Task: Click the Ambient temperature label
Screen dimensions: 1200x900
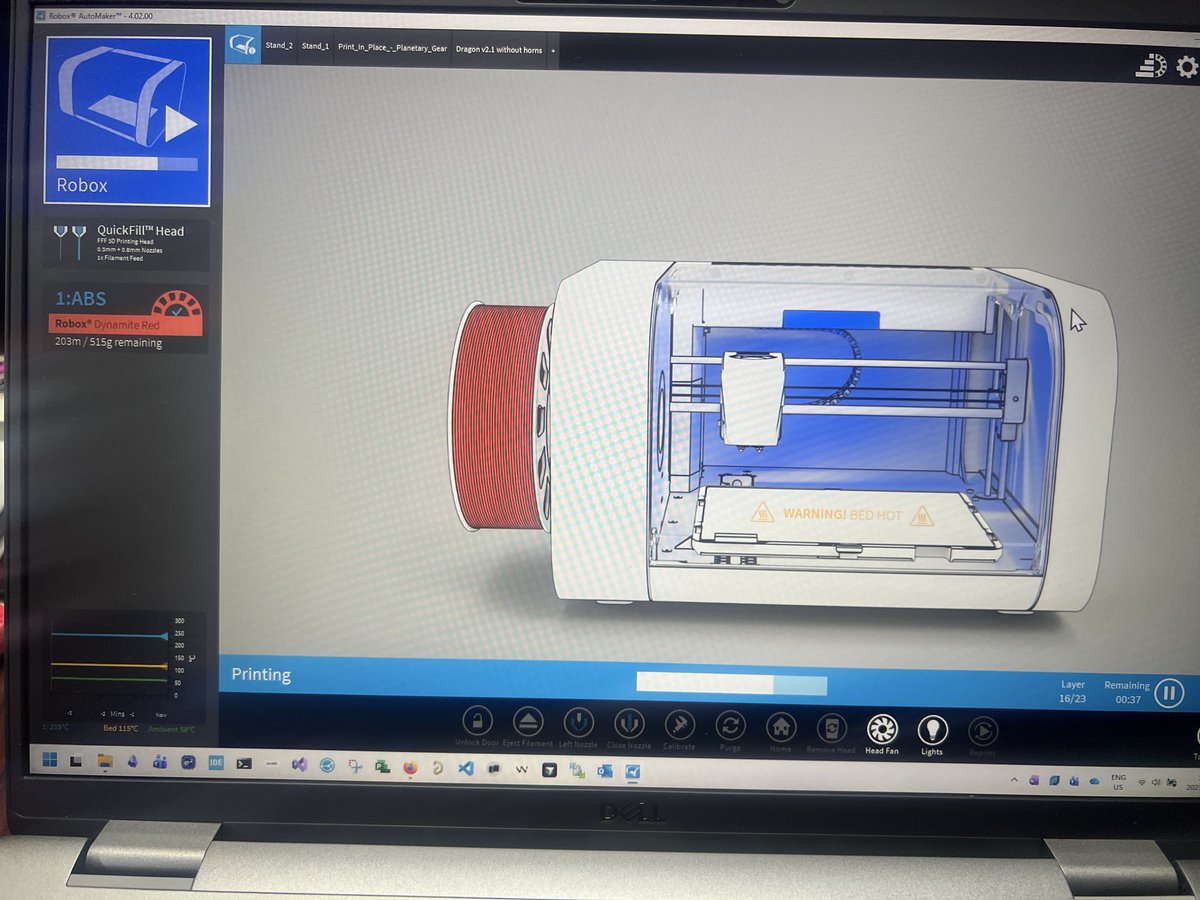Action: point(172,729)
